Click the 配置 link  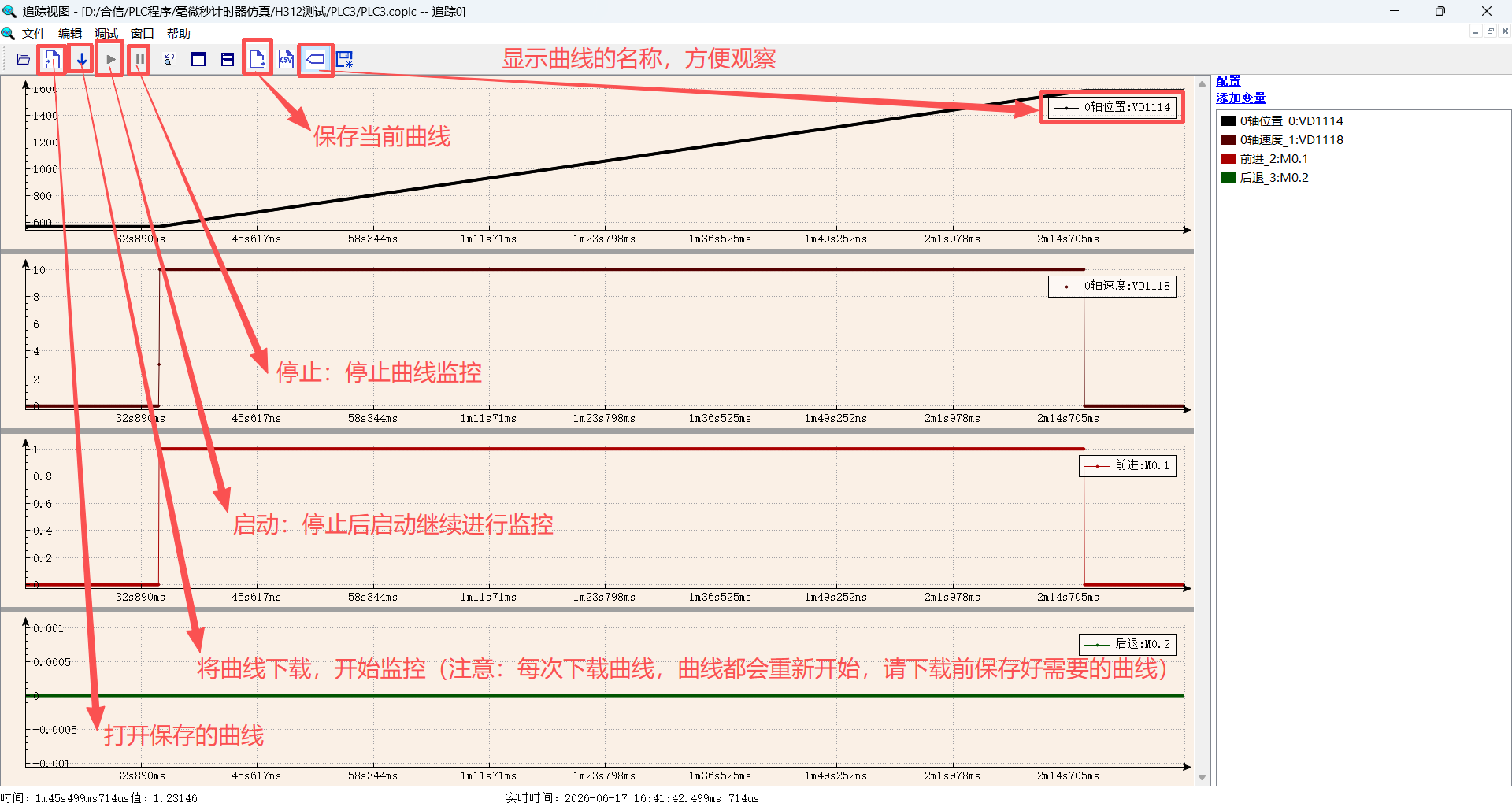(x=1228, y=81)
